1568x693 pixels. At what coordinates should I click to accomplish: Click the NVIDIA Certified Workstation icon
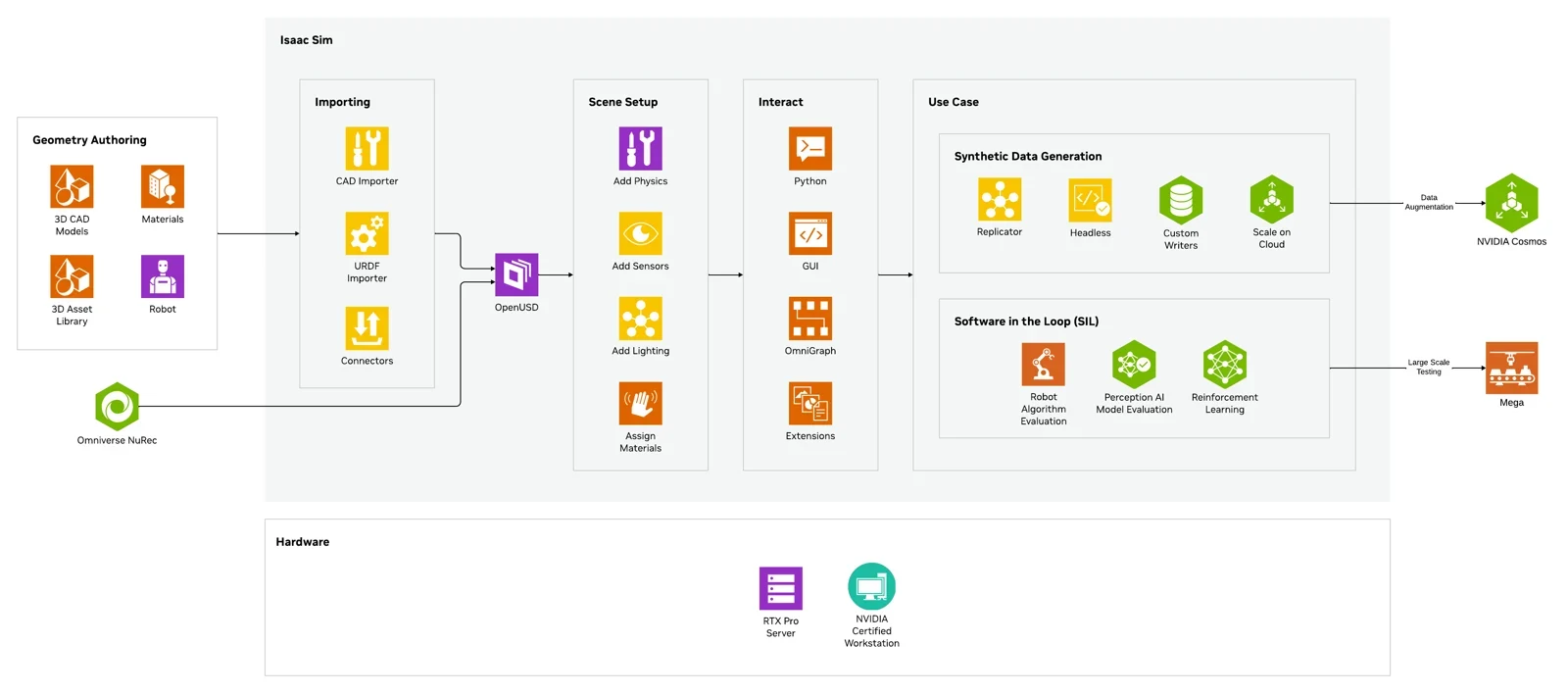(871, 587)
